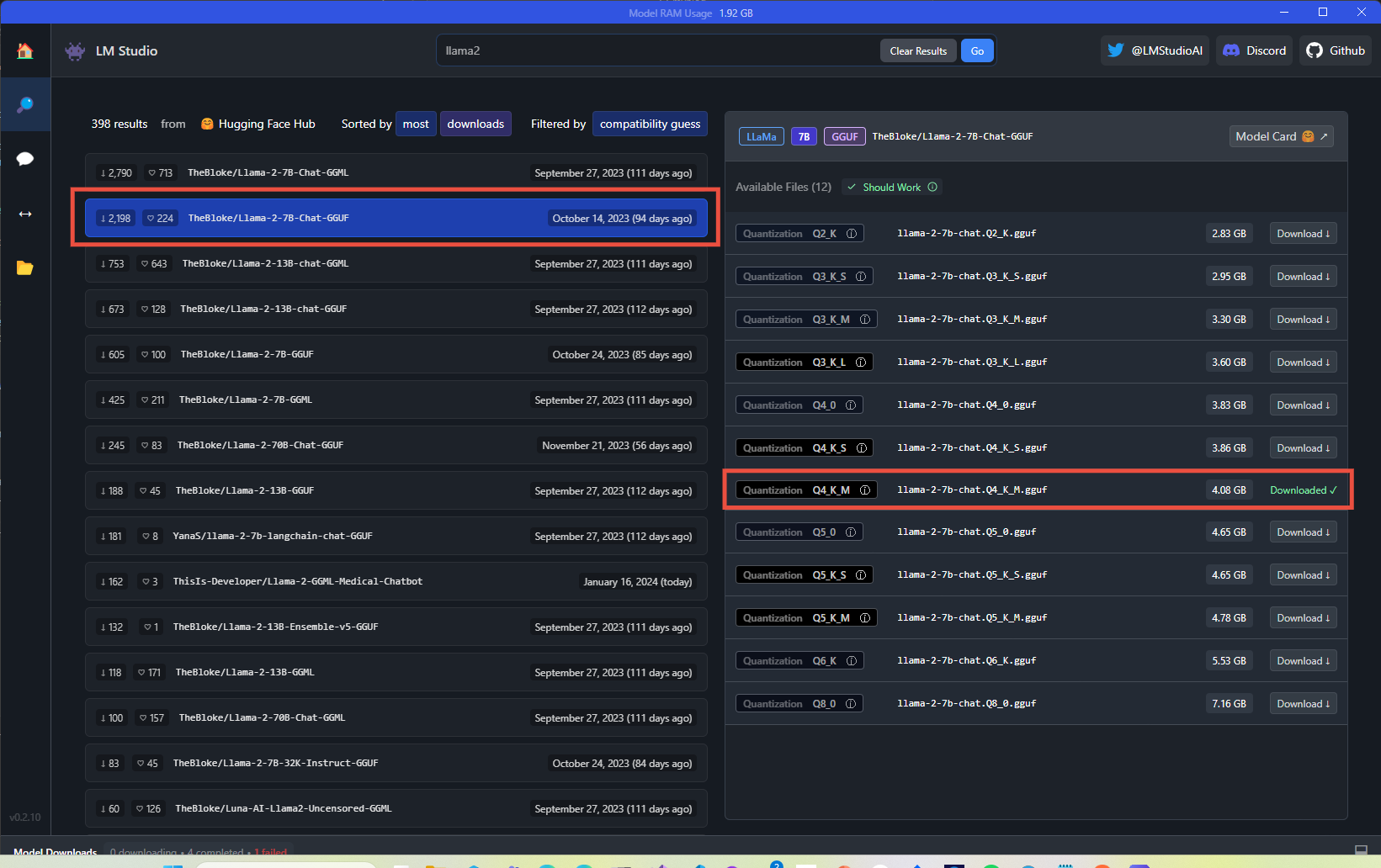
Task: Focus the llama2 search input field
Action: click(x=656, y=50)
